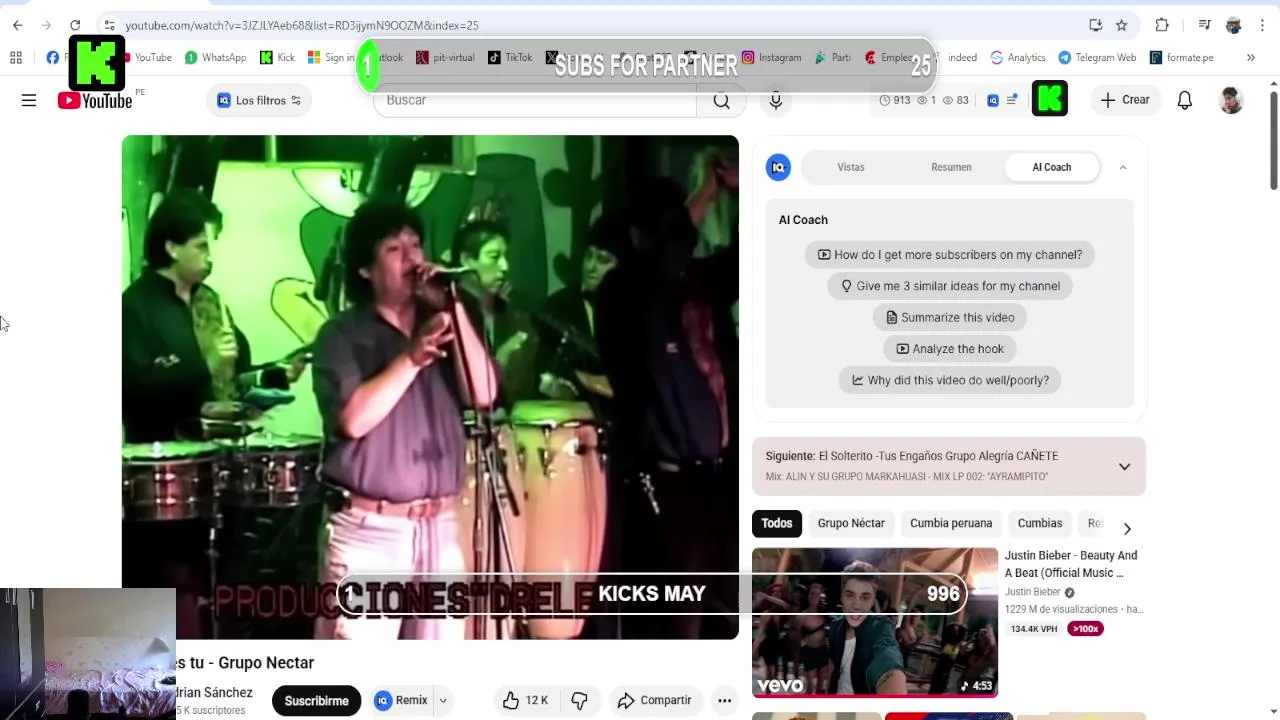
Task: Click the Suscribirme button
Action: pyautogui.click(x=316, y=701)
